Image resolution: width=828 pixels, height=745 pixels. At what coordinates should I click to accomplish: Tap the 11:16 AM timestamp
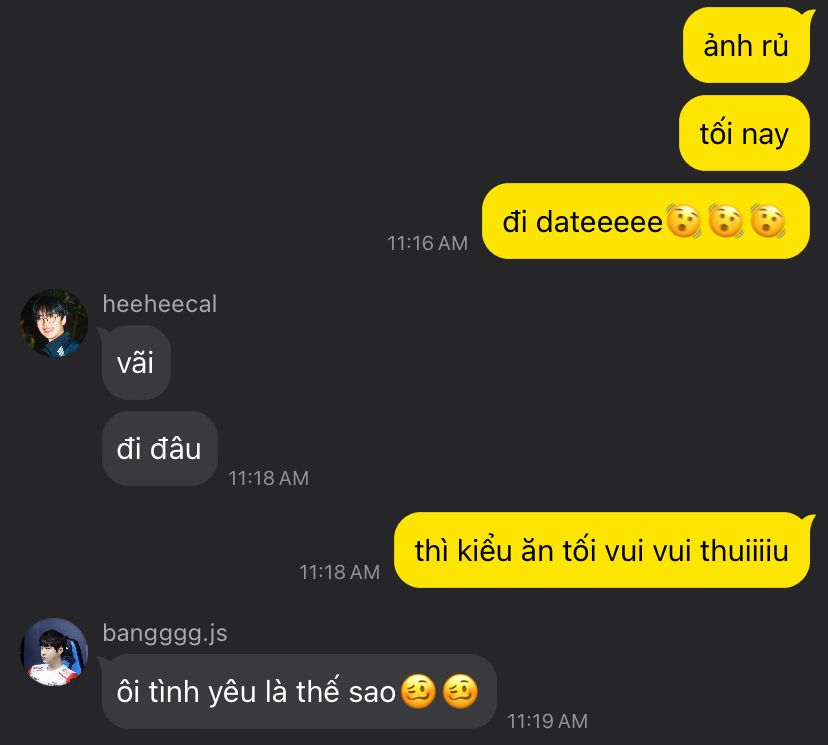click(427, 243)
